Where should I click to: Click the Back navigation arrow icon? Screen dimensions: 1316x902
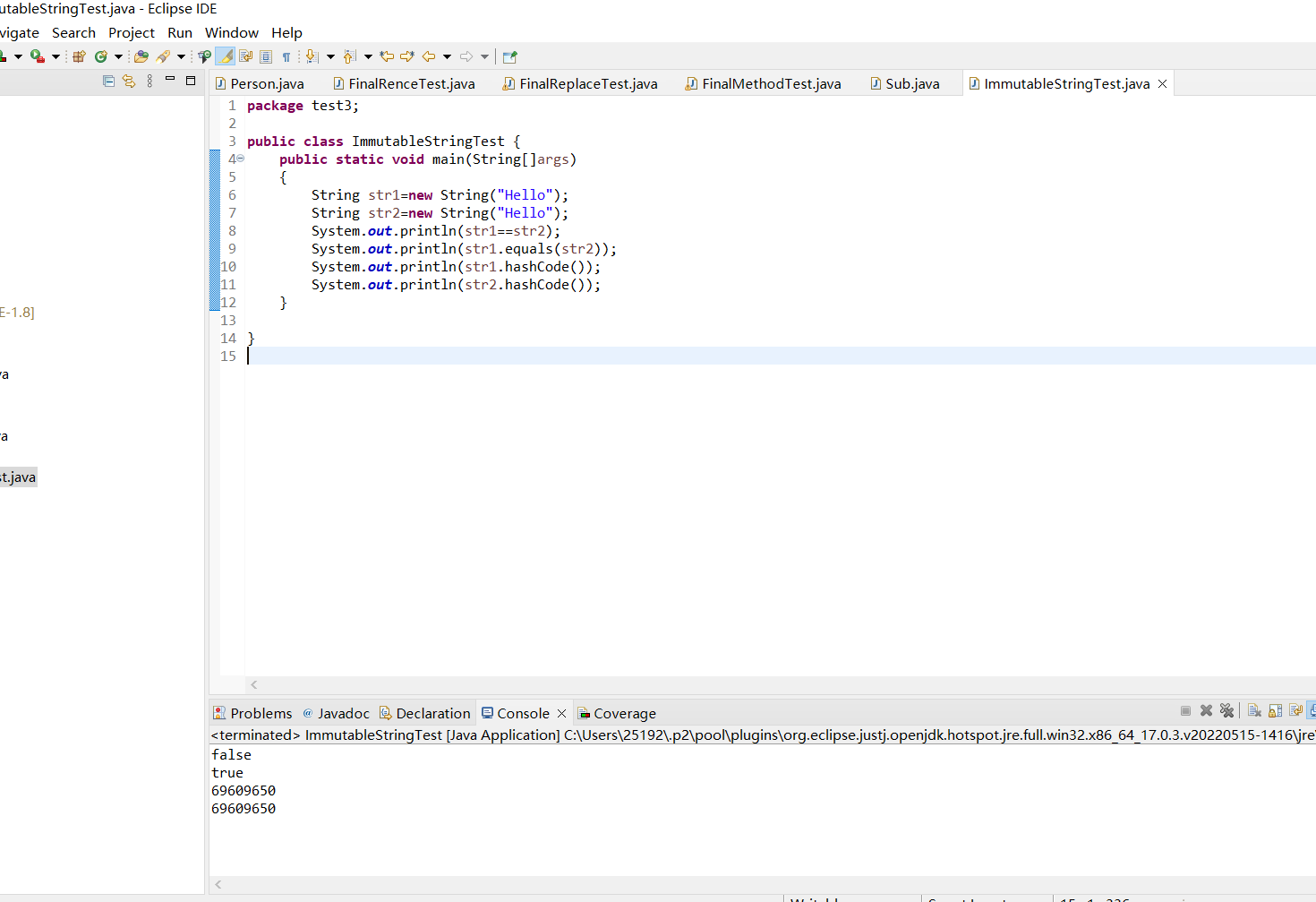coord(429,56)
